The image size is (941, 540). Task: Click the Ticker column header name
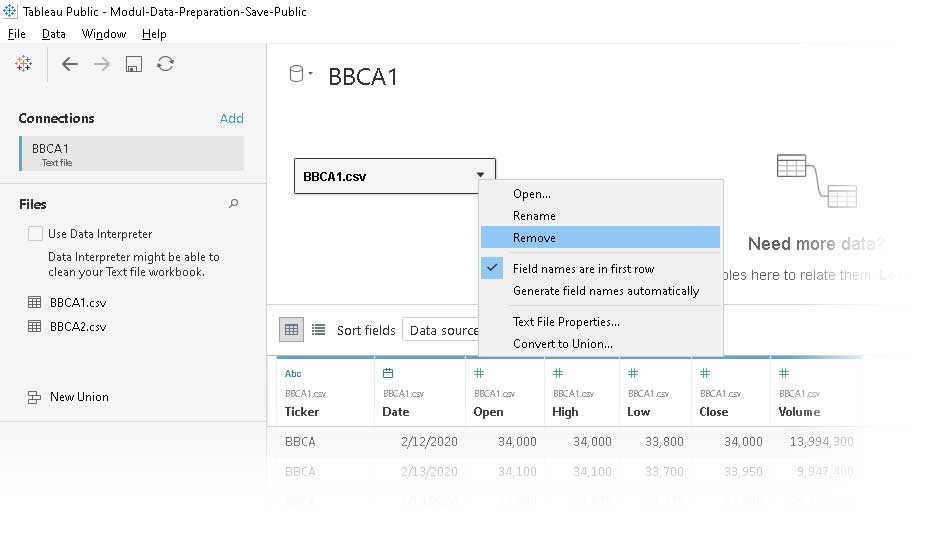tap(302, 412)
